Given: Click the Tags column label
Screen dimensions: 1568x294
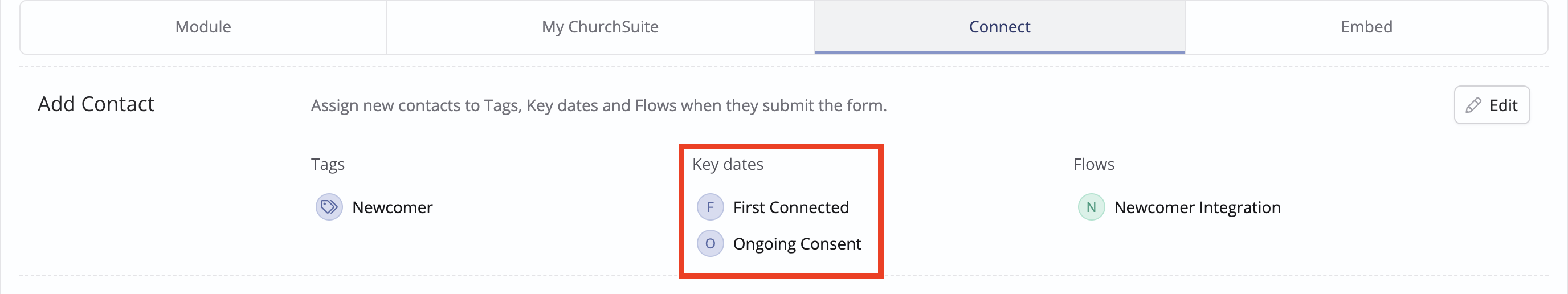Looking at the screenshot, I should point(328,164).
